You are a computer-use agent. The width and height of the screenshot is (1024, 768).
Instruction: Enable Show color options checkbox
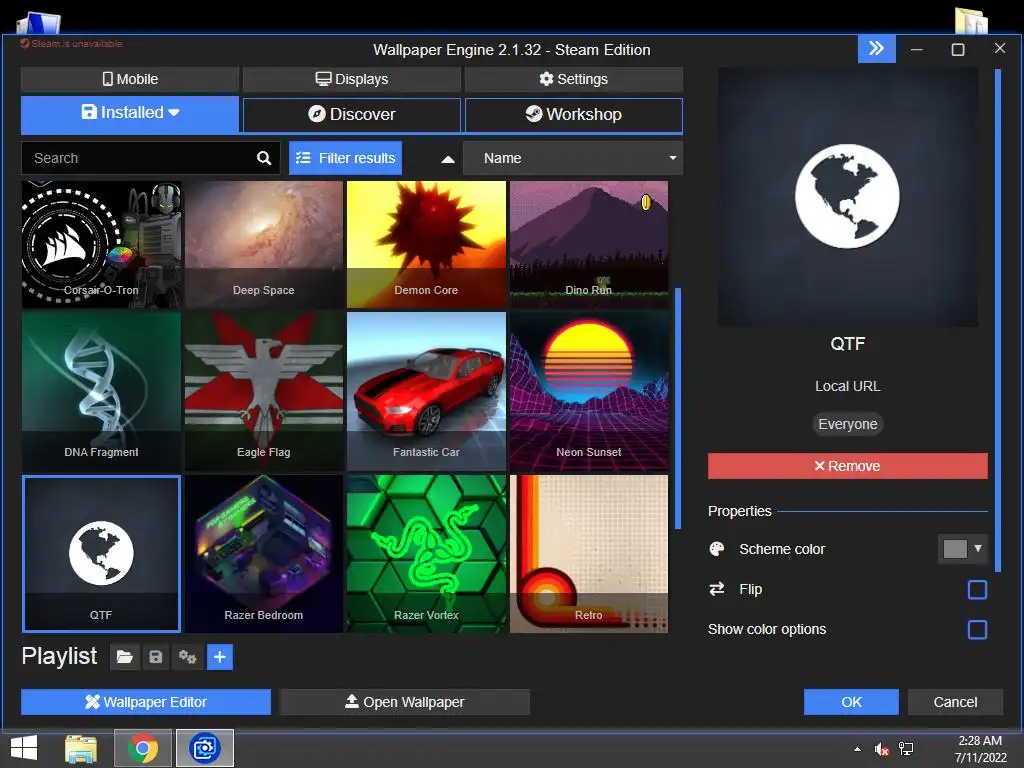click(977, 630)
